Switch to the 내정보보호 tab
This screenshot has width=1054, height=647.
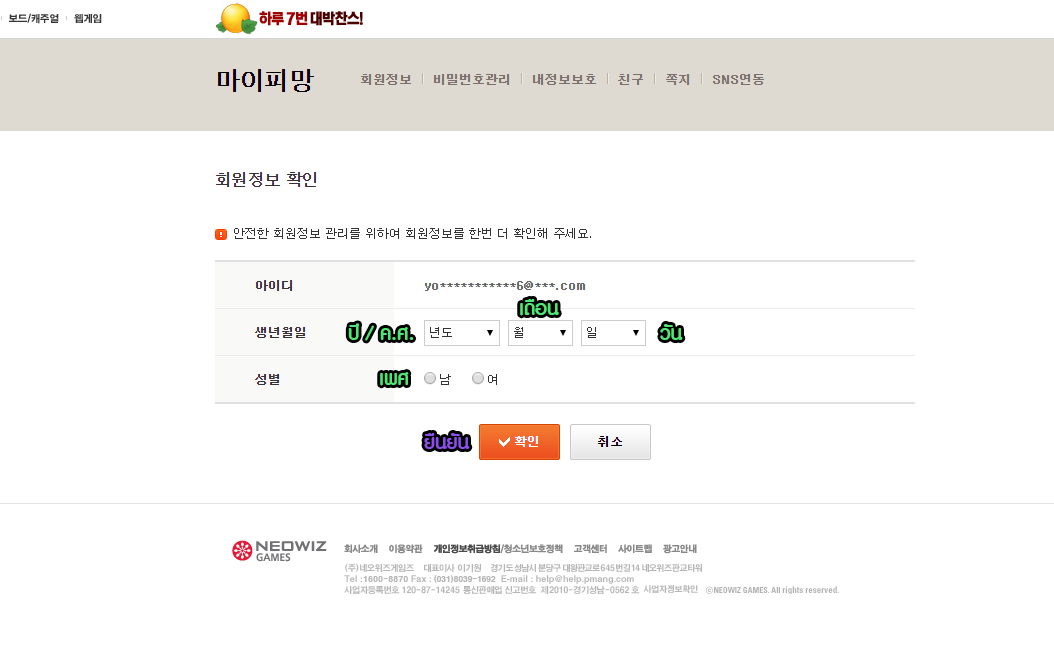tap(564, 80)
